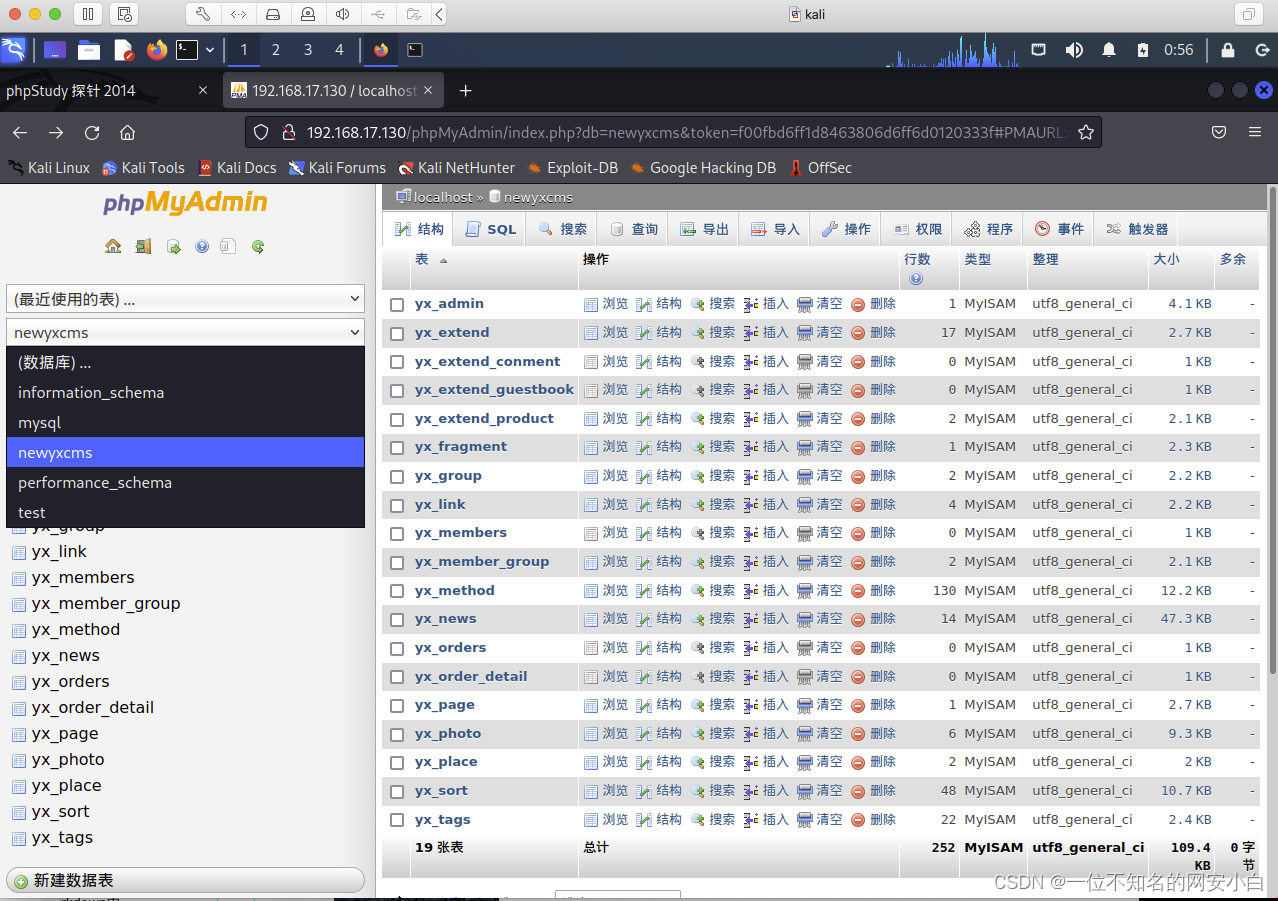Open the recent tables dropdown
The height and width of the screenshot is (901, 1278).
tap(185, 299)
